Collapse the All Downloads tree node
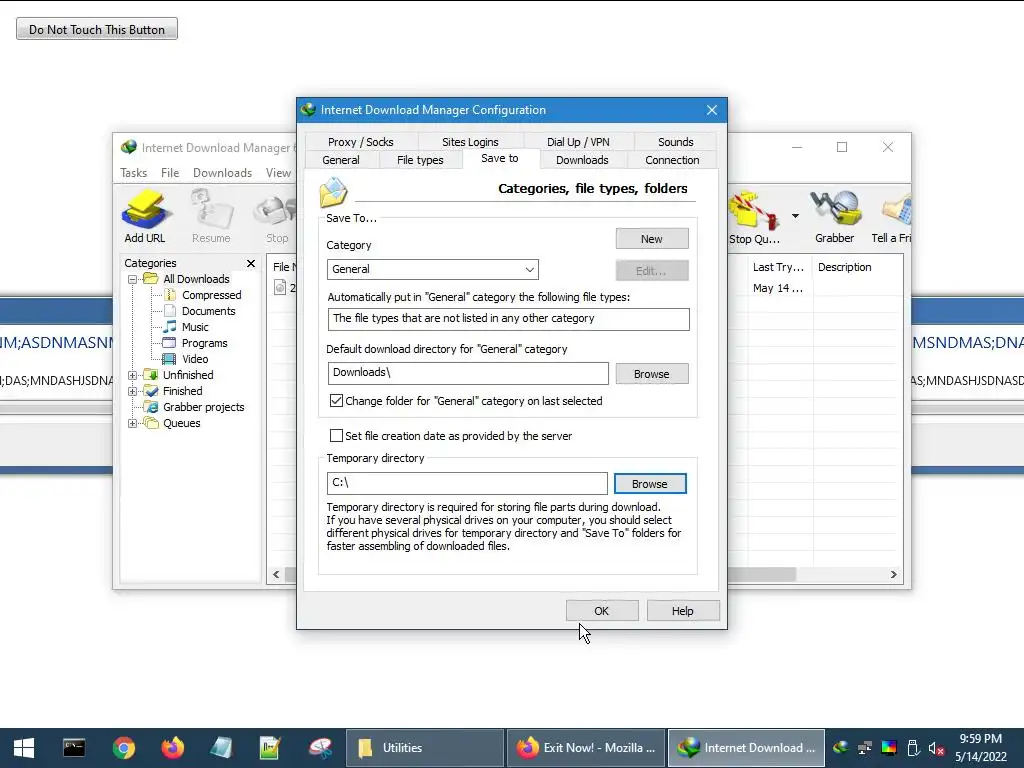This screenshot has width=1024, height=768. coord(133,280)
